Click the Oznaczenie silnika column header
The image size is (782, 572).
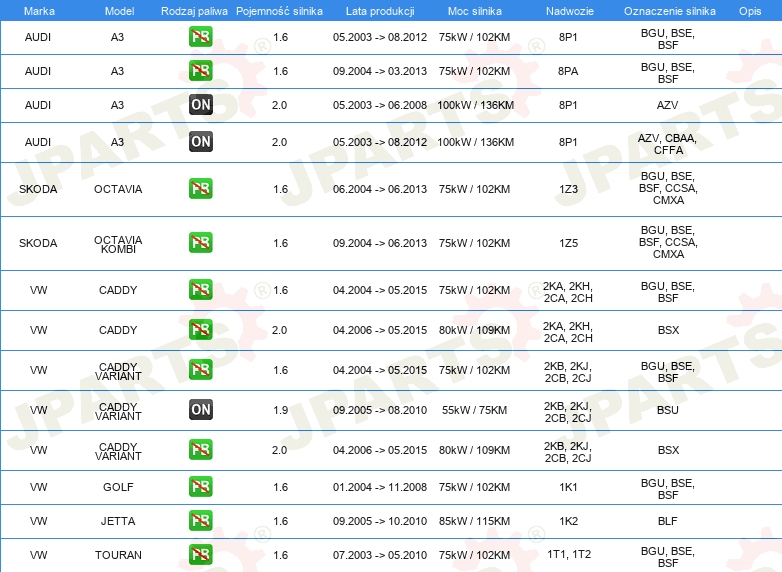[670, 11]
